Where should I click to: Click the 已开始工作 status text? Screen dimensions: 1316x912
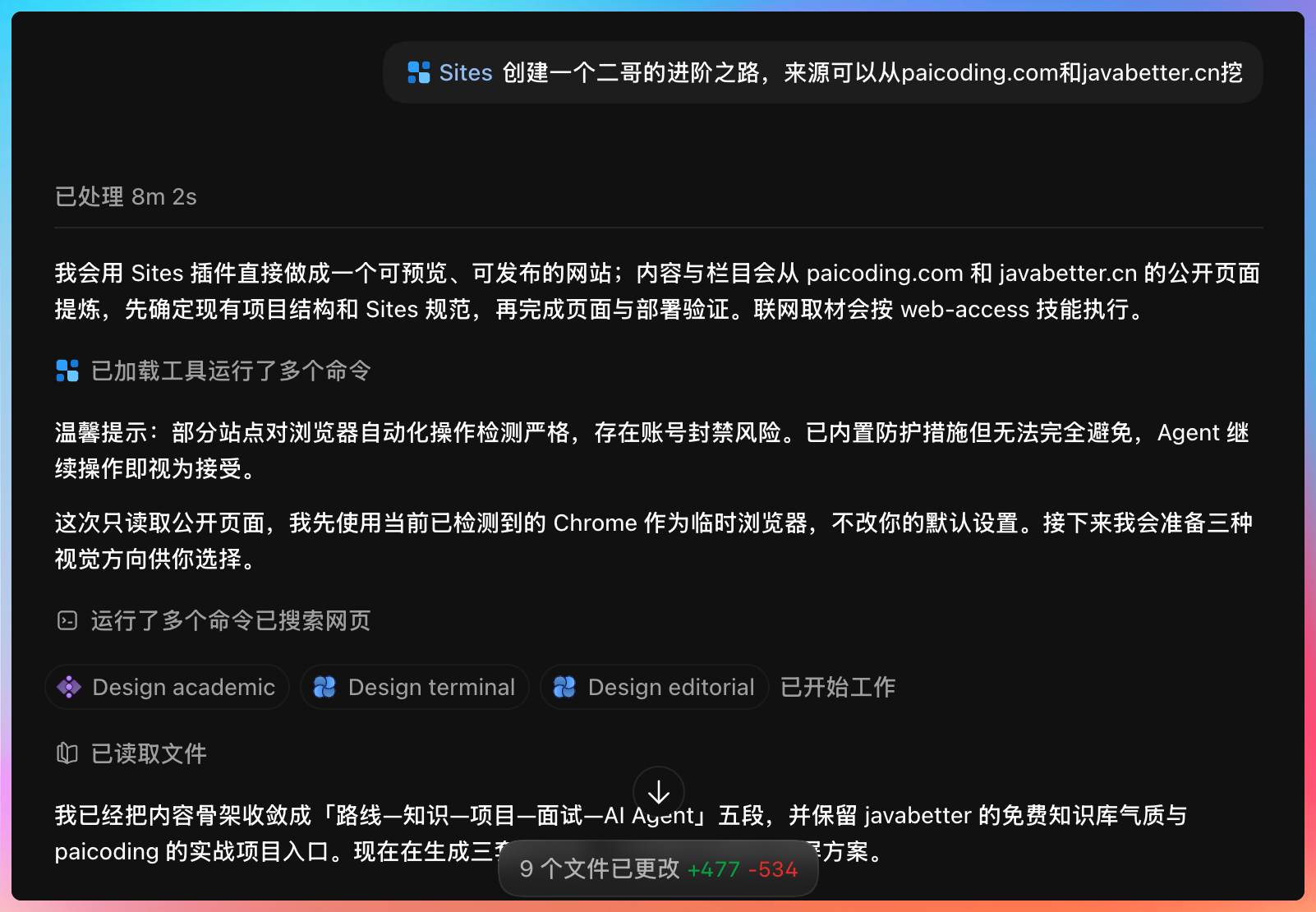(838, 687)
